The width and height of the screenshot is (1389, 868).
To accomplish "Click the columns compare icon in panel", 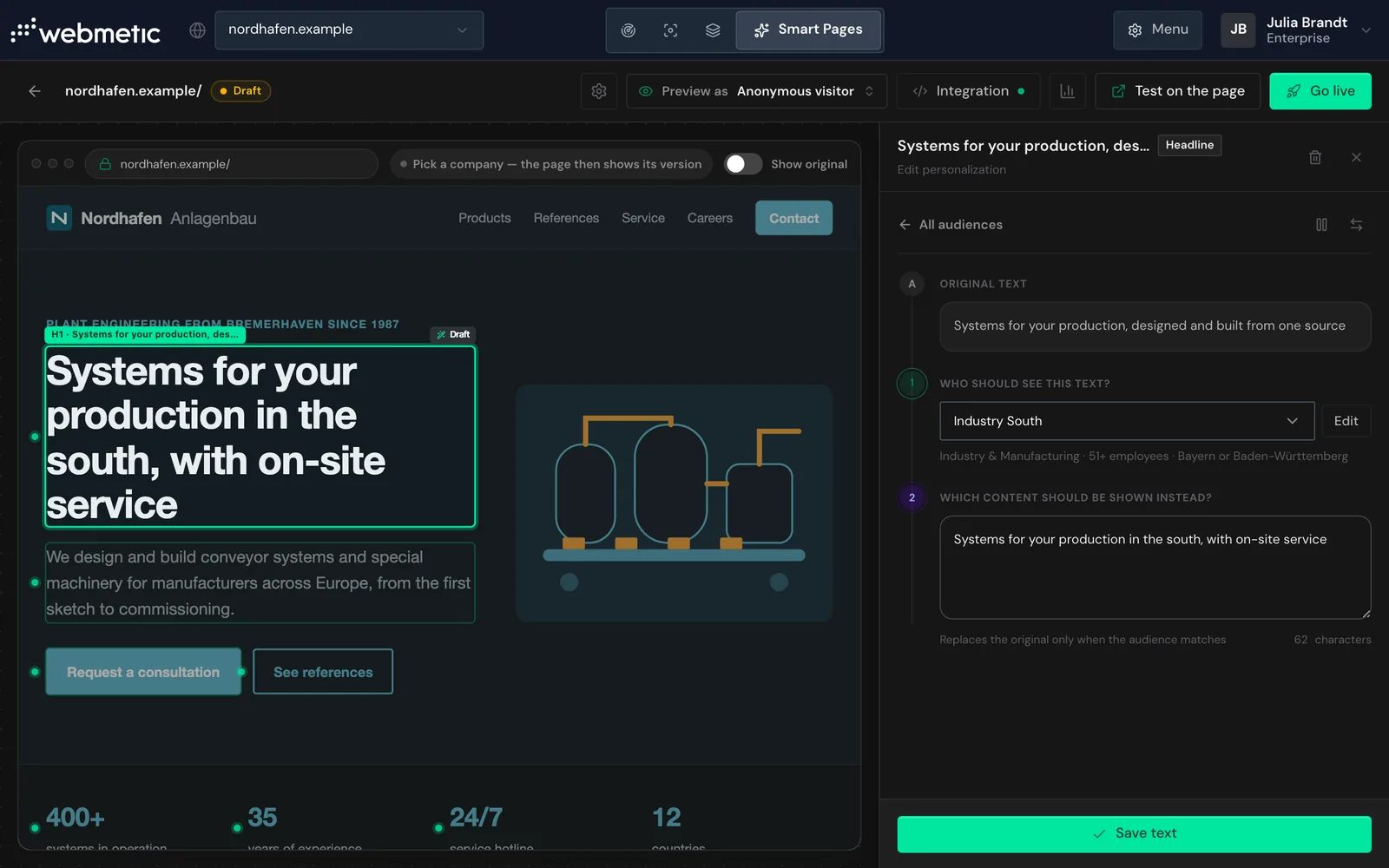I will click(x=1321, y=225).
